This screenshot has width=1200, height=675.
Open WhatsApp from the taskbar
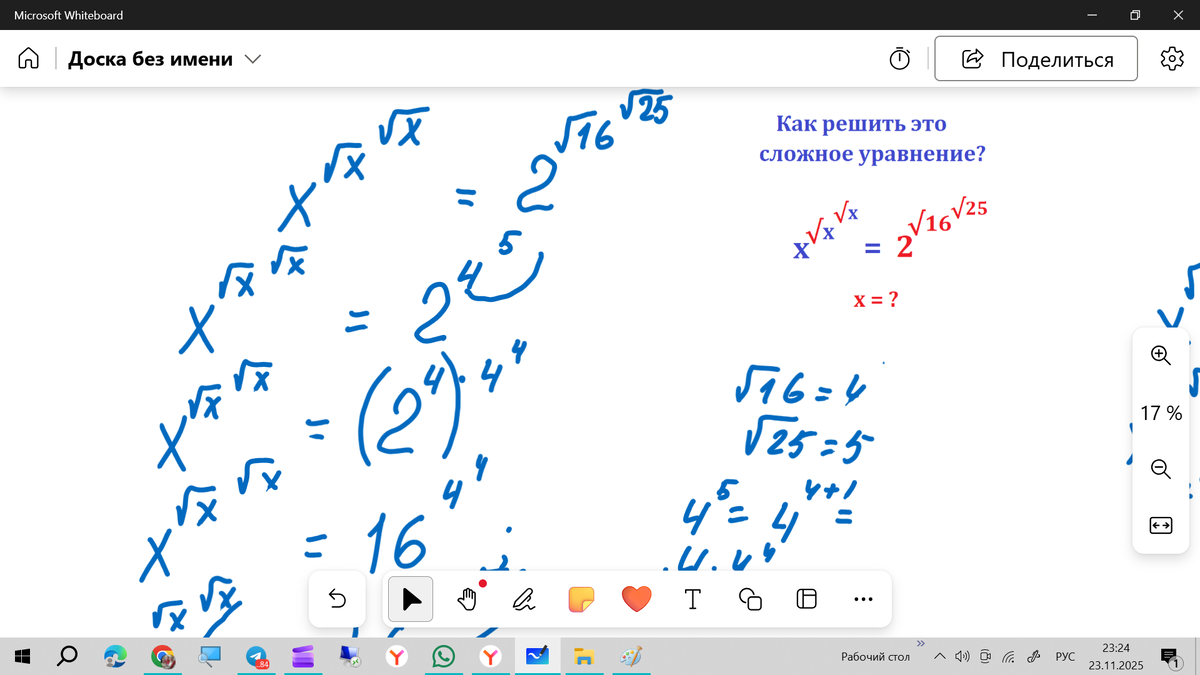click(444, 656)
